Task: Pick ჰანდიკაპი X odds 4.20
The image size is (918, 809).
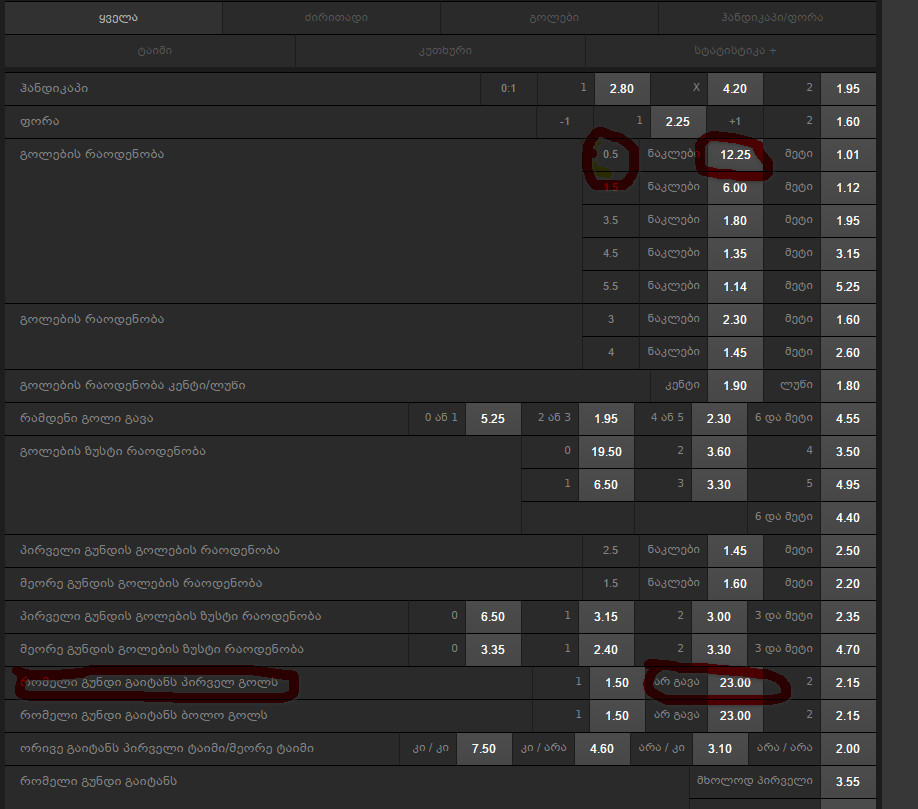Action: pyautogui.click(x=735, y=89)
